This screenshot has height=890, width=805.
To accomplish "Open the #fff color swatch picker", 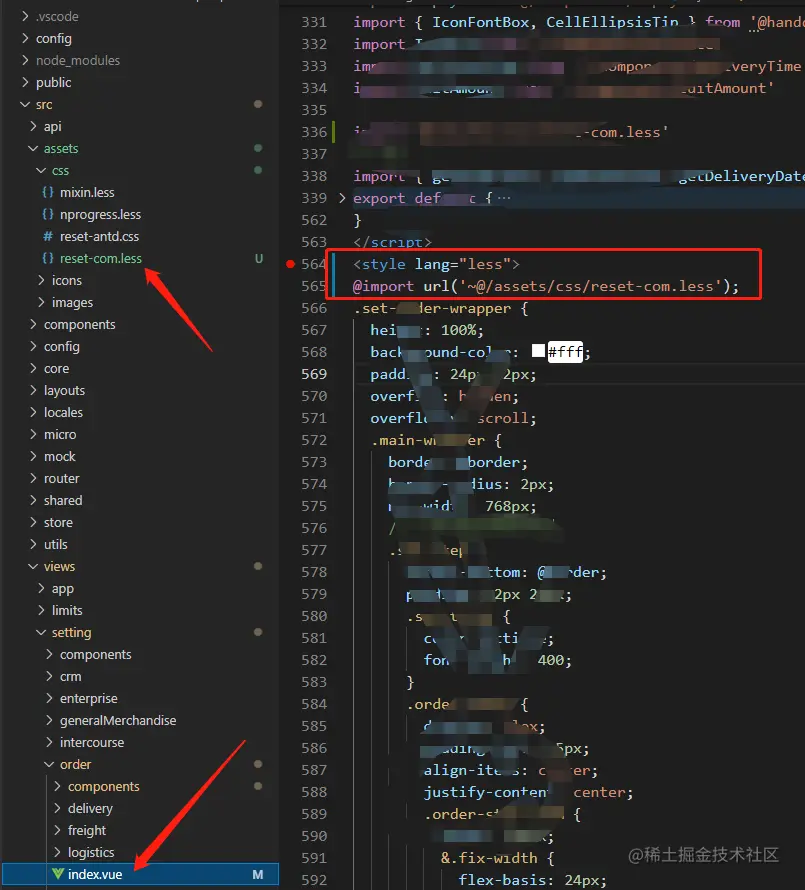I will [538, 351].
